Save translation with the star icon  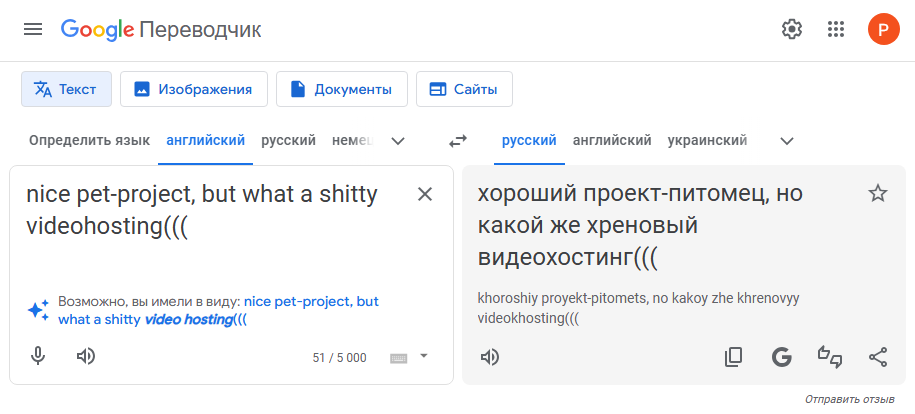(x=878, y=193)
